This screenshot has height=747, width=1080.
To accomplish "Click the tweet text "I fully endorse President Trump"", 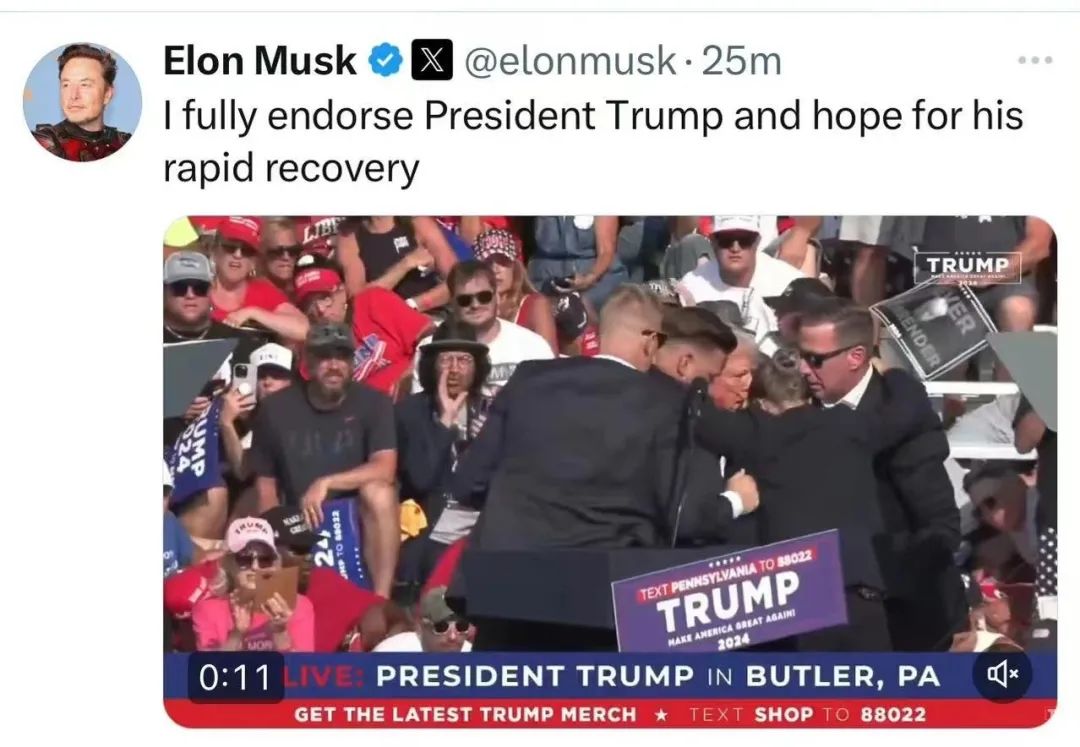I will [x=443, y=116].
